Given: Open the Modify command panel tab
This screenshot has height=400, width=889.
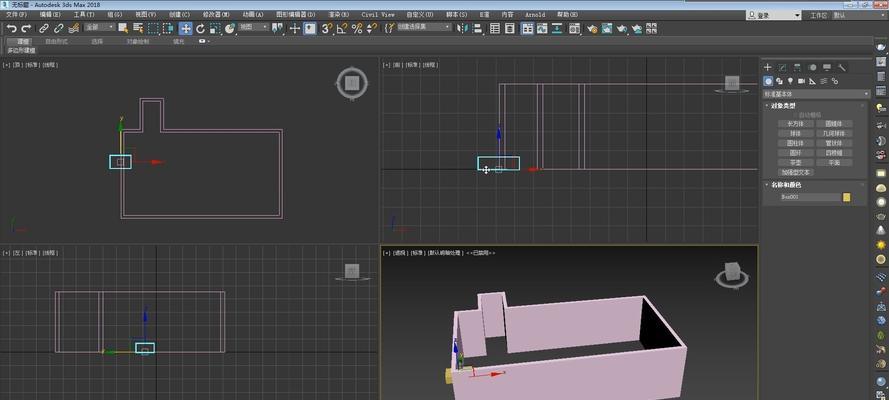Looking at the screenshot, I should 782,67.
